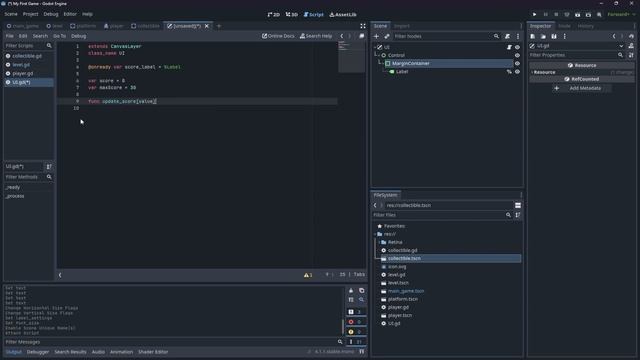Open Scene dock extra options menu

point(518,36)
